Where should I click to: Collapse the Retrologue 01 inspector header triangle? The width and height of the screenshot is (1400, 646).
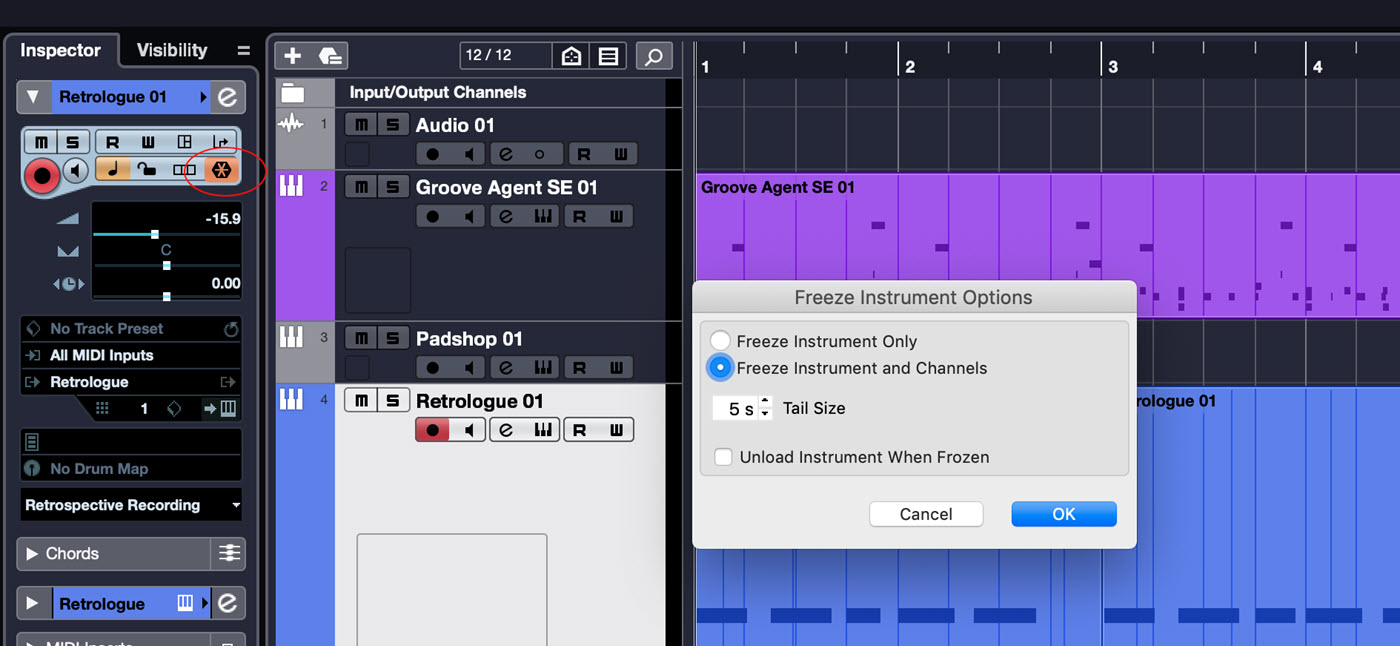(34, 97)
